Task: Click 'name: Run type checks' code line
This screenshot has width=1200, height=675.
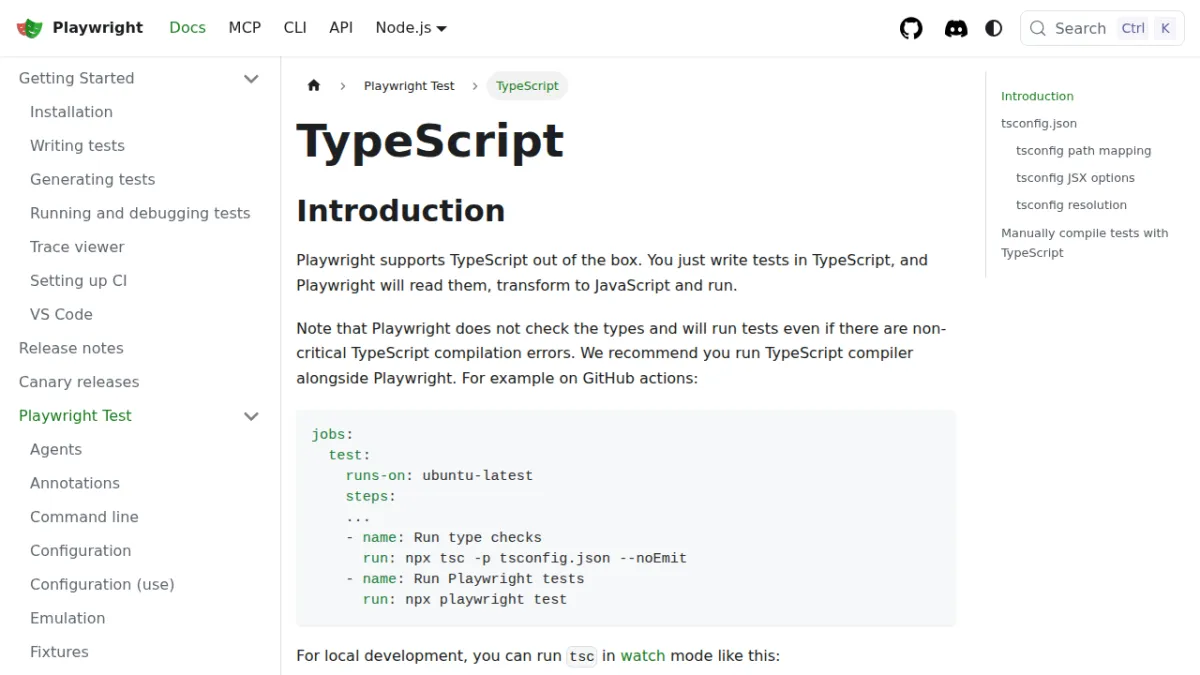Action: [444, 538]
